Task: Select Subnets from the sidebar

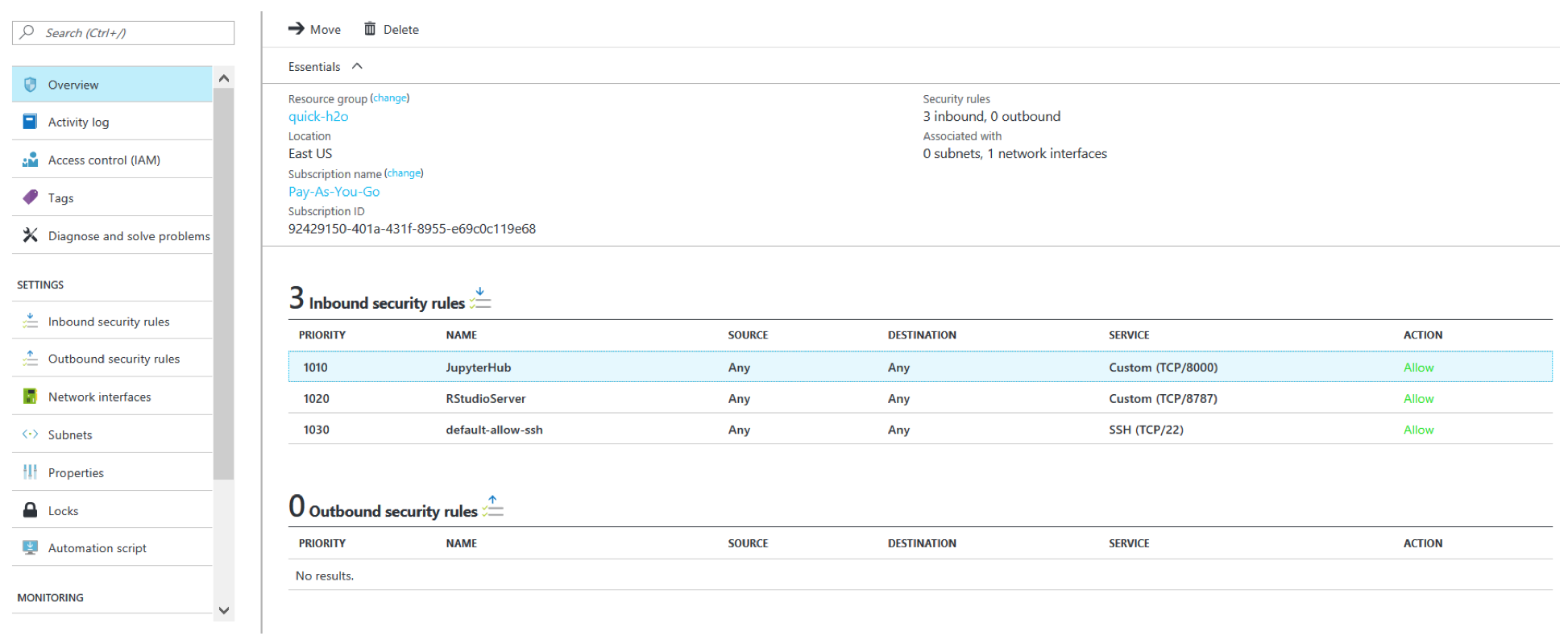Action: point(70,434)
